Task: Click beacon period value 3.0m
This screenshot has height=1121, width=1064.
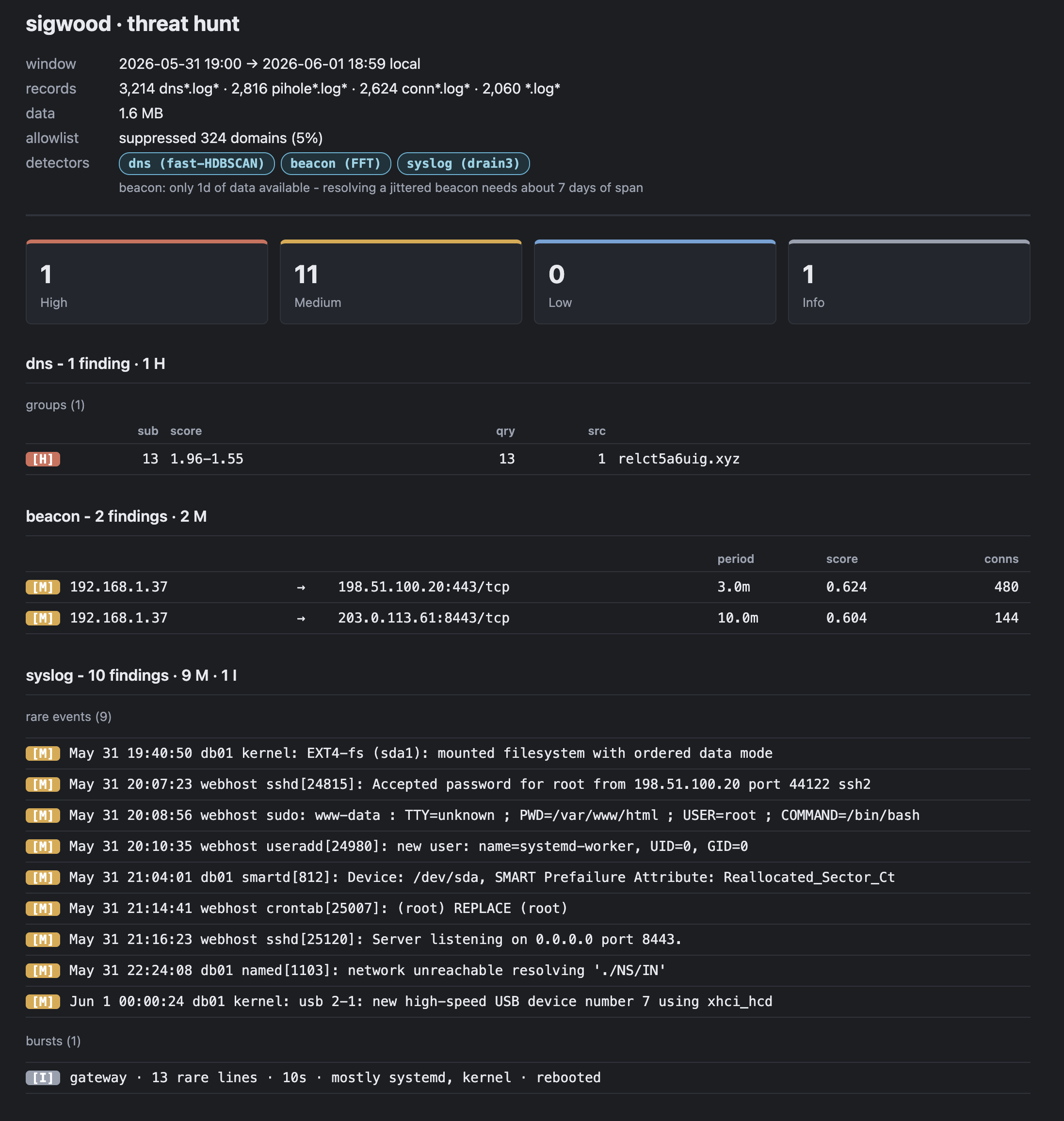Action: click(733, 587)
